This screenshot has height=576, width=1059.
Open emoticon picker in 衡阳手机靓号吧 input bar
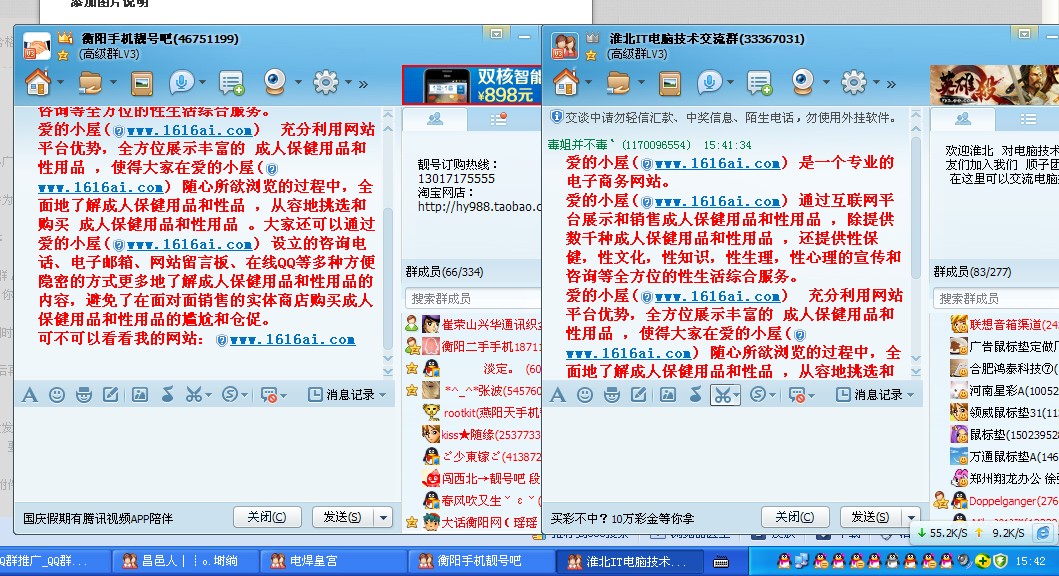pos(57,394)
